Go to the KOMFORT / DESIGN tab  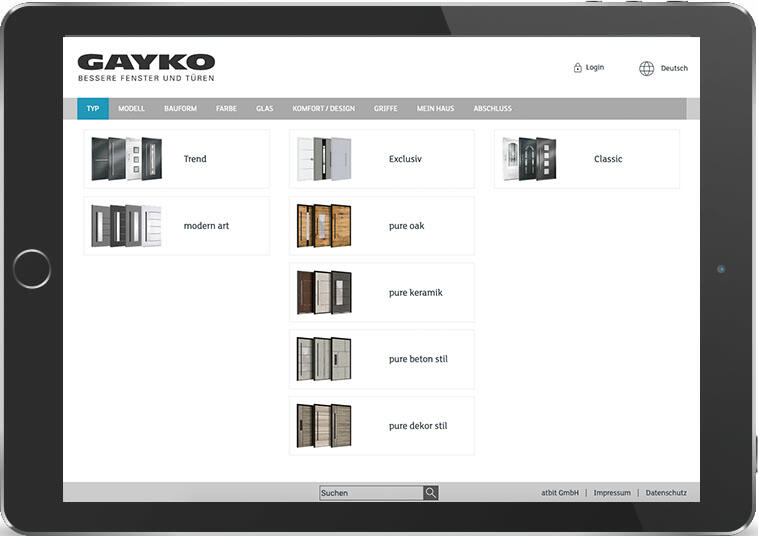[x=323, y=108]
